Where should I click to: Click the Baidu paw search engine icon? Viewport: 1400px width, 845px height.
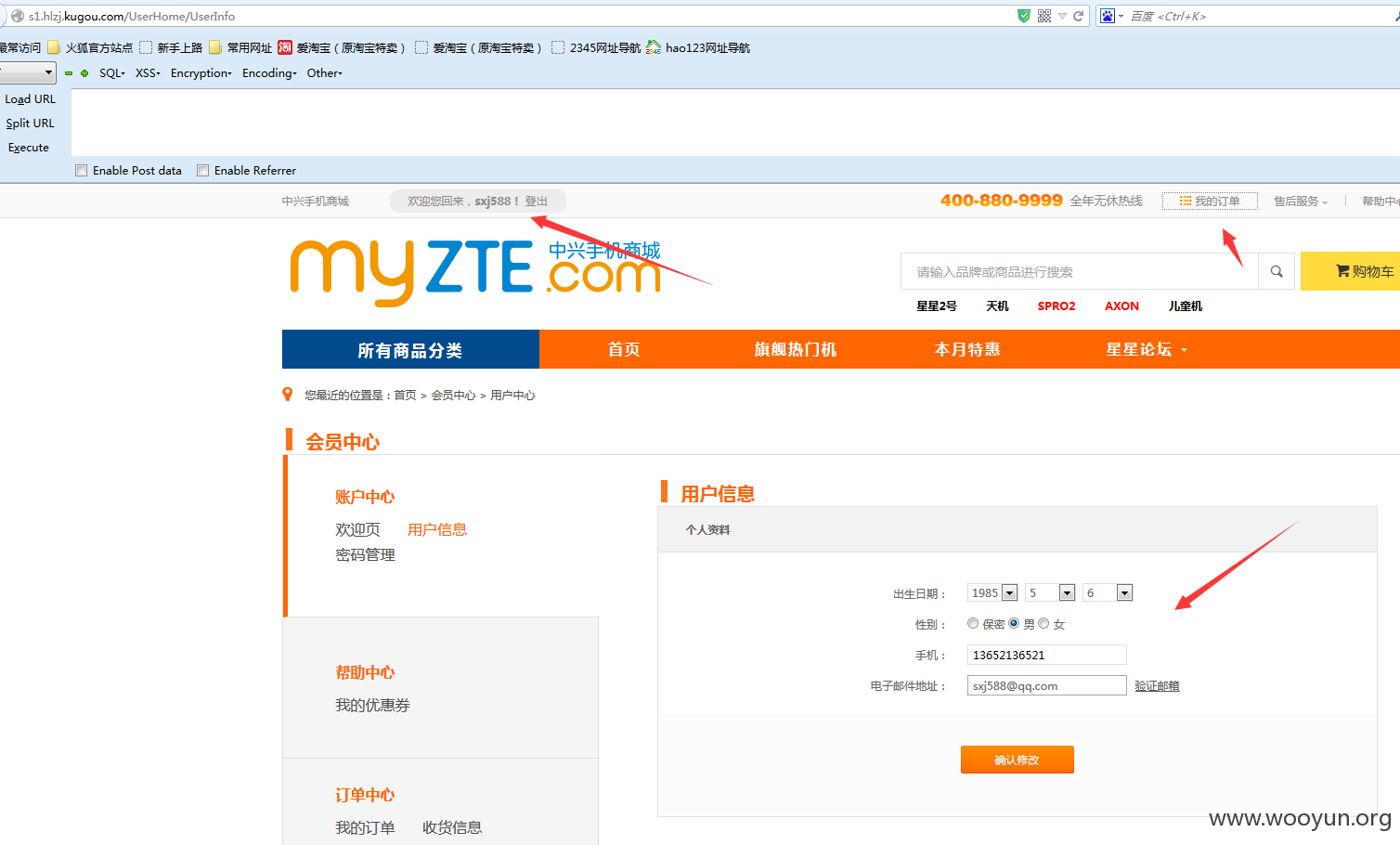click(1108, 16)
